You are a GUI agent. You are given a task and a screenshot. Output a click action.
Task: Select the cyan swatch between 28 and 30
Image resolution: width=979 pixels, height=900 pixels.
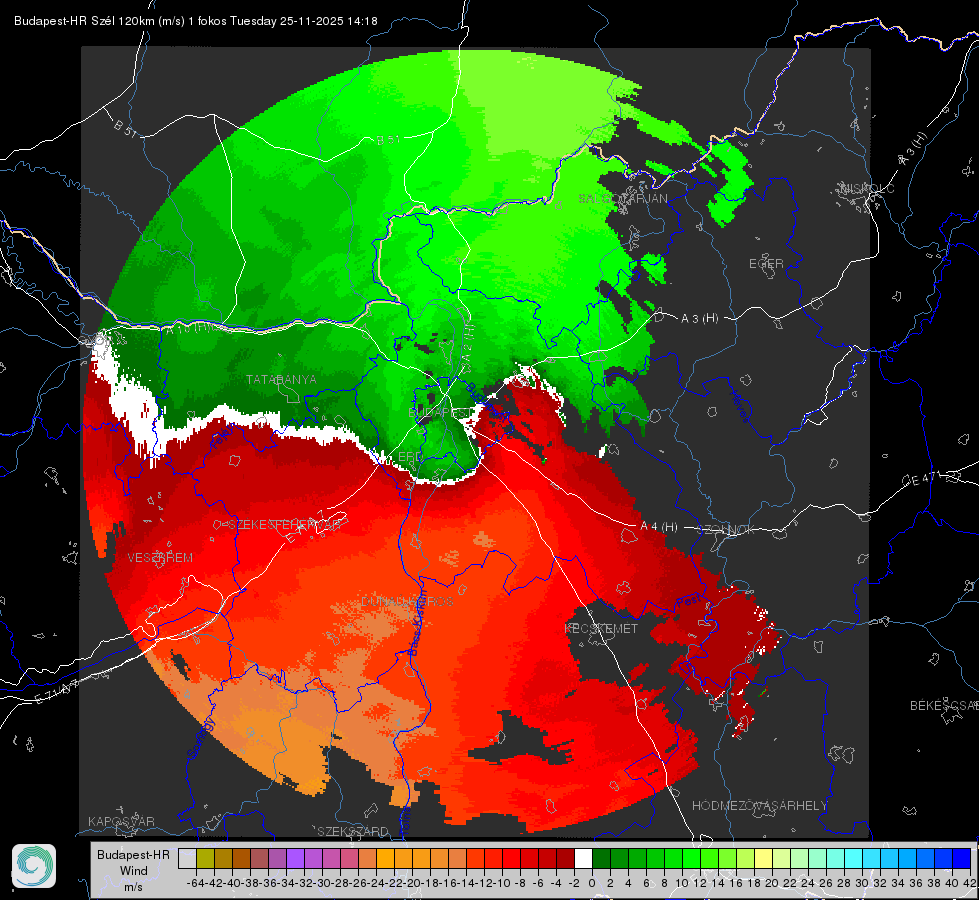[x=854, y=859]
